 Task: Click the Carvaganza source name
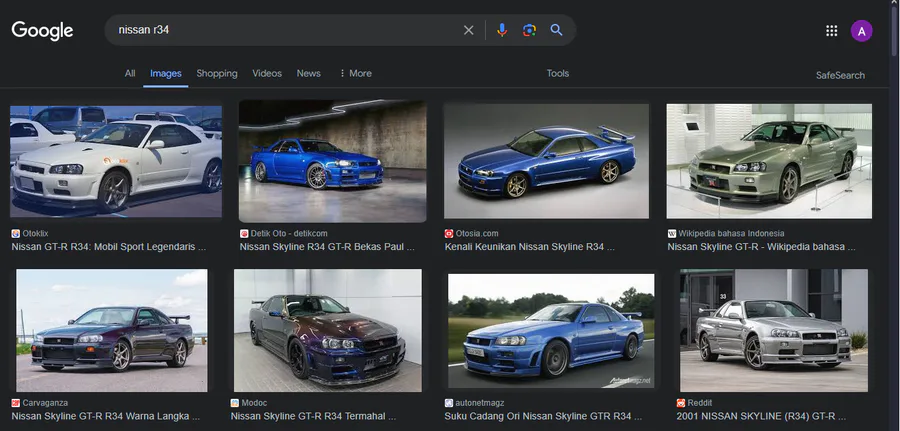(x=45, y=403)
